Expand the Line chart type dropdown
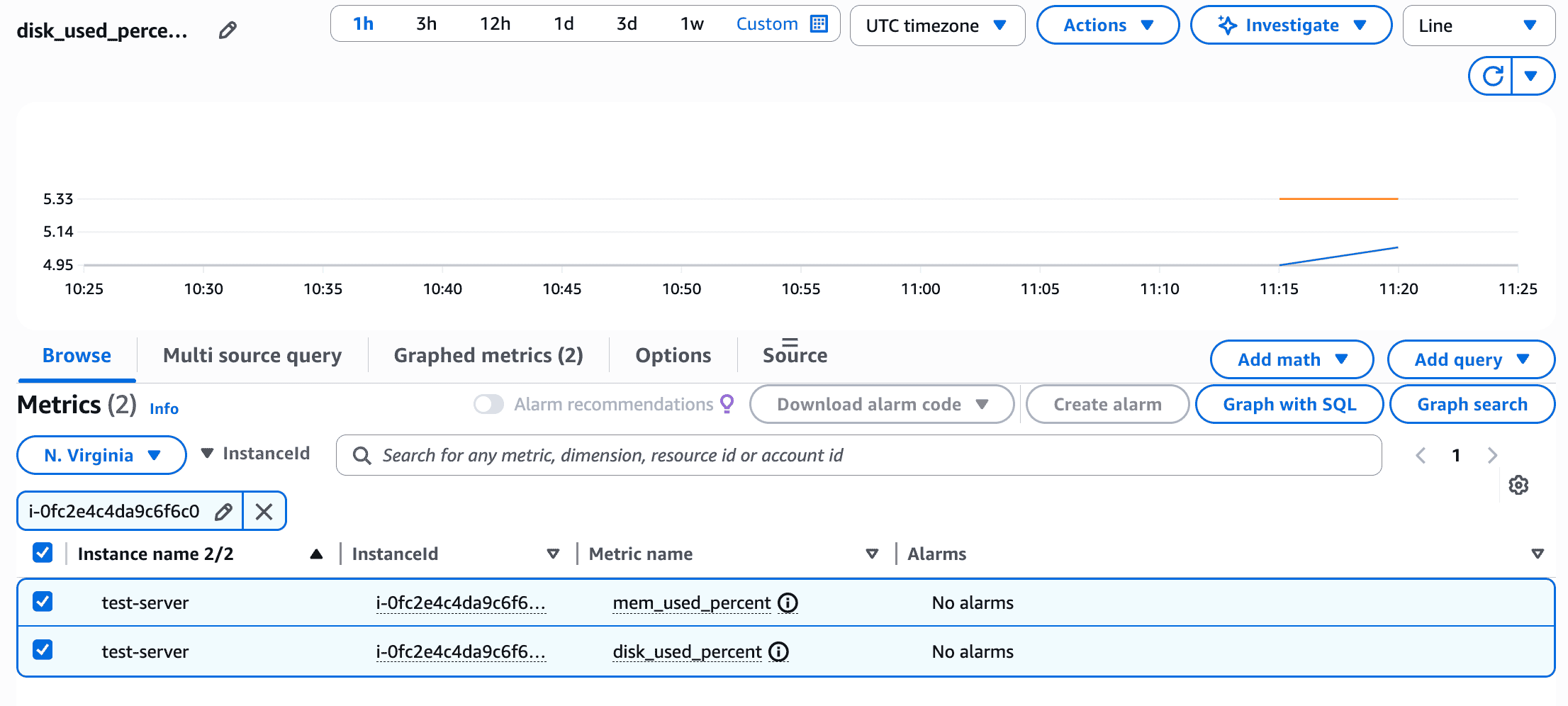Image resolution: width=1568 pixels, height=706 pixels. tap(1478, 26)
